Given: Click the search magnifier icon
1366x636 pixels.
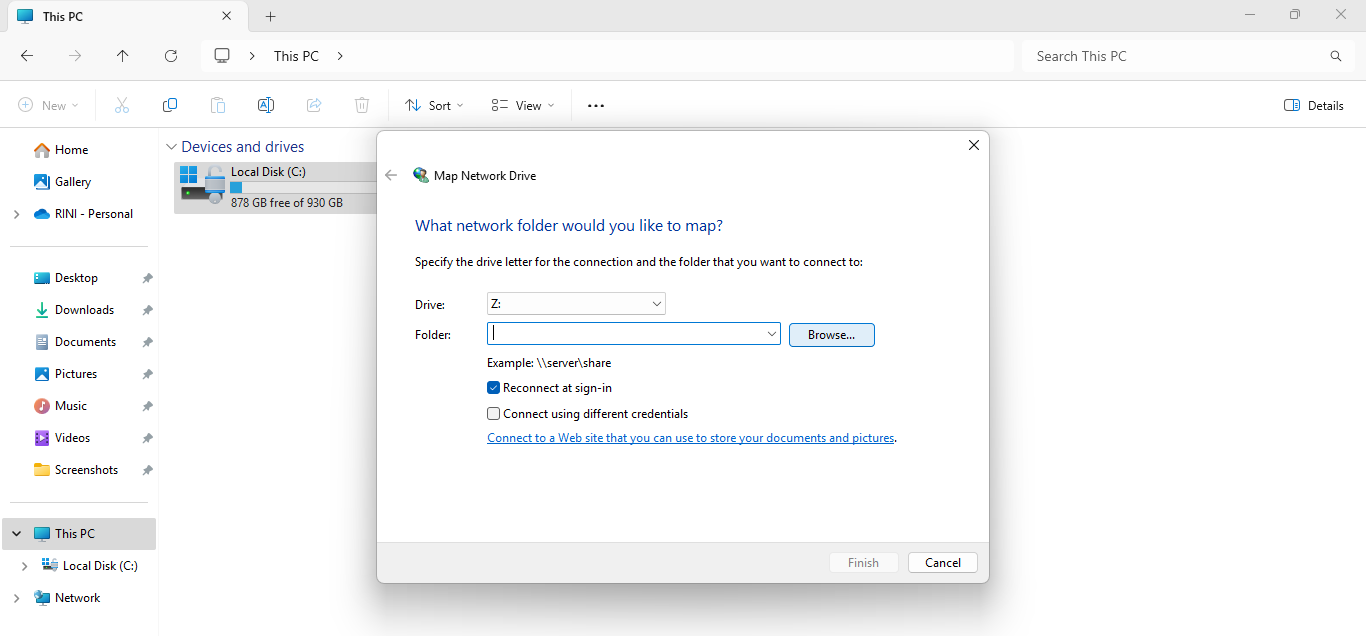Looking at the screenshot, I should tap(1335, 56).
